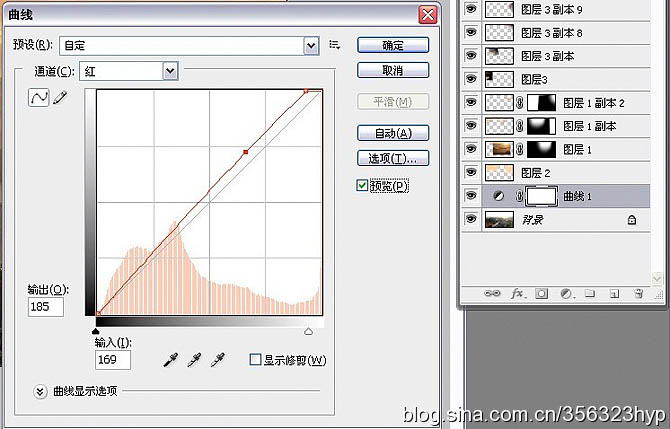Hide the 图层 3 副本 9 layer
The height and width of the screenshot is (429, 670).
[x=471, y=9]
